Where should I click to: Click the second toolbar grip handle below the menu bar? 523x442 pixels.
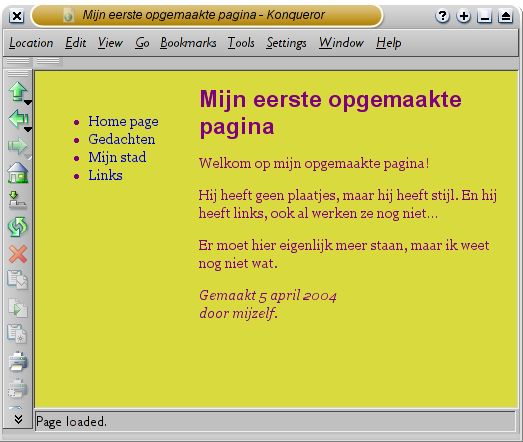pyautogui.click(x=48, y=61)
